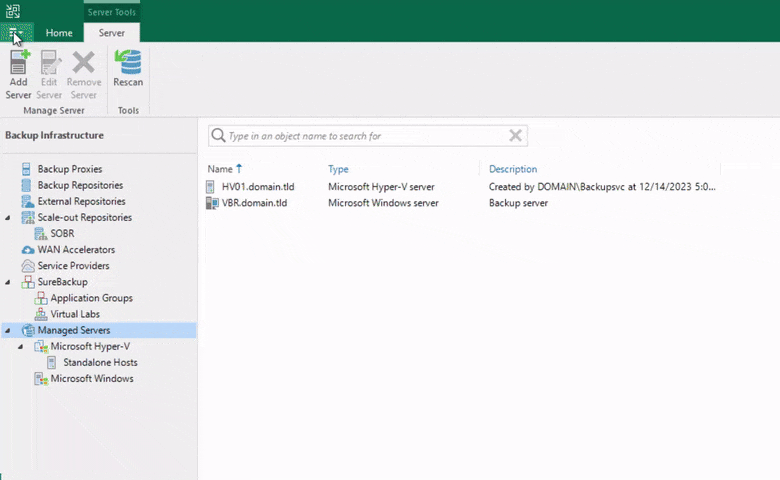
Task: Click inside the object name search field
Action: point(367,136)
